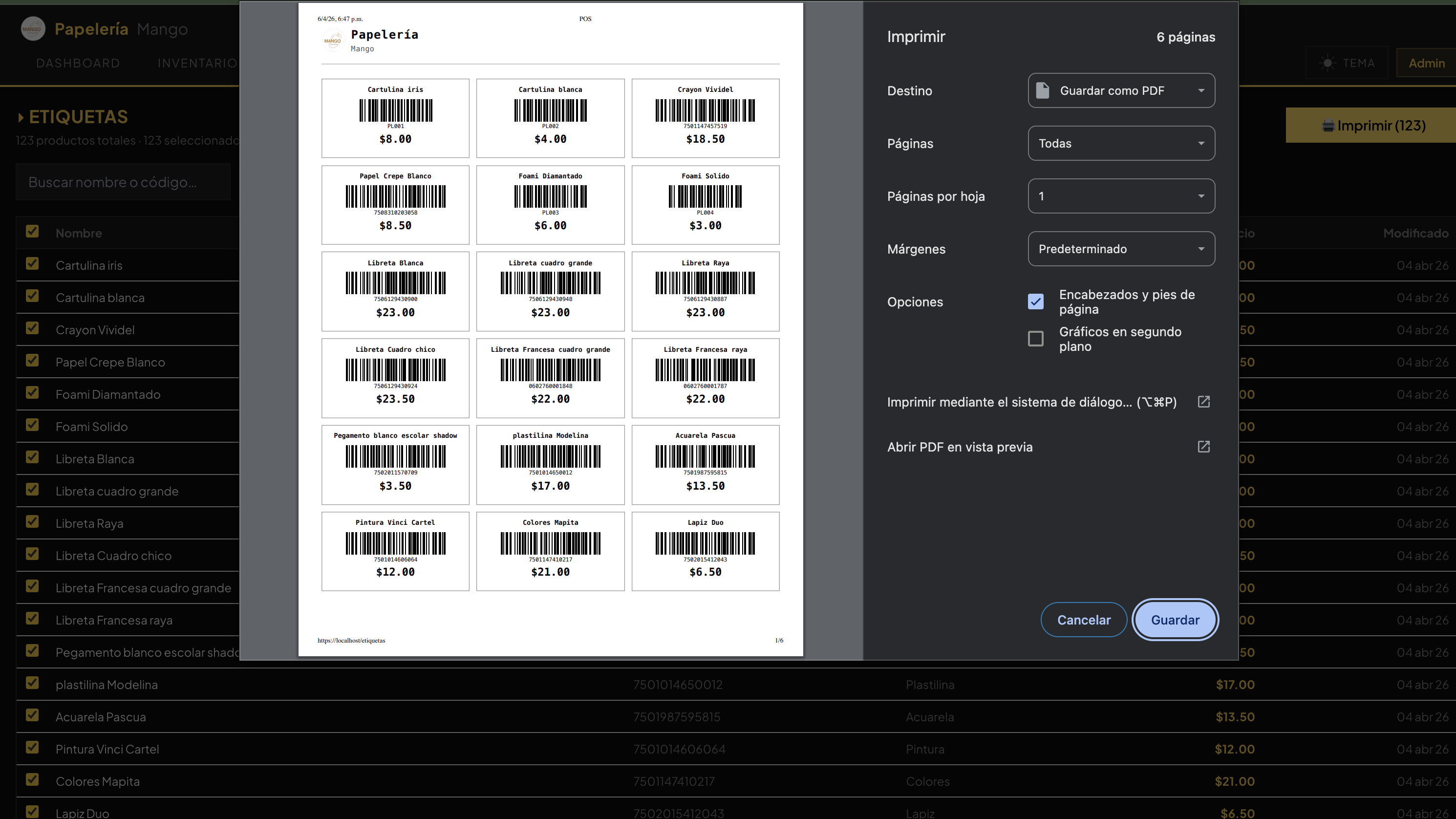Screen dimensions: 1456x819
Task: Click the Acuarela category cell
Action: [x=929, y=717]
